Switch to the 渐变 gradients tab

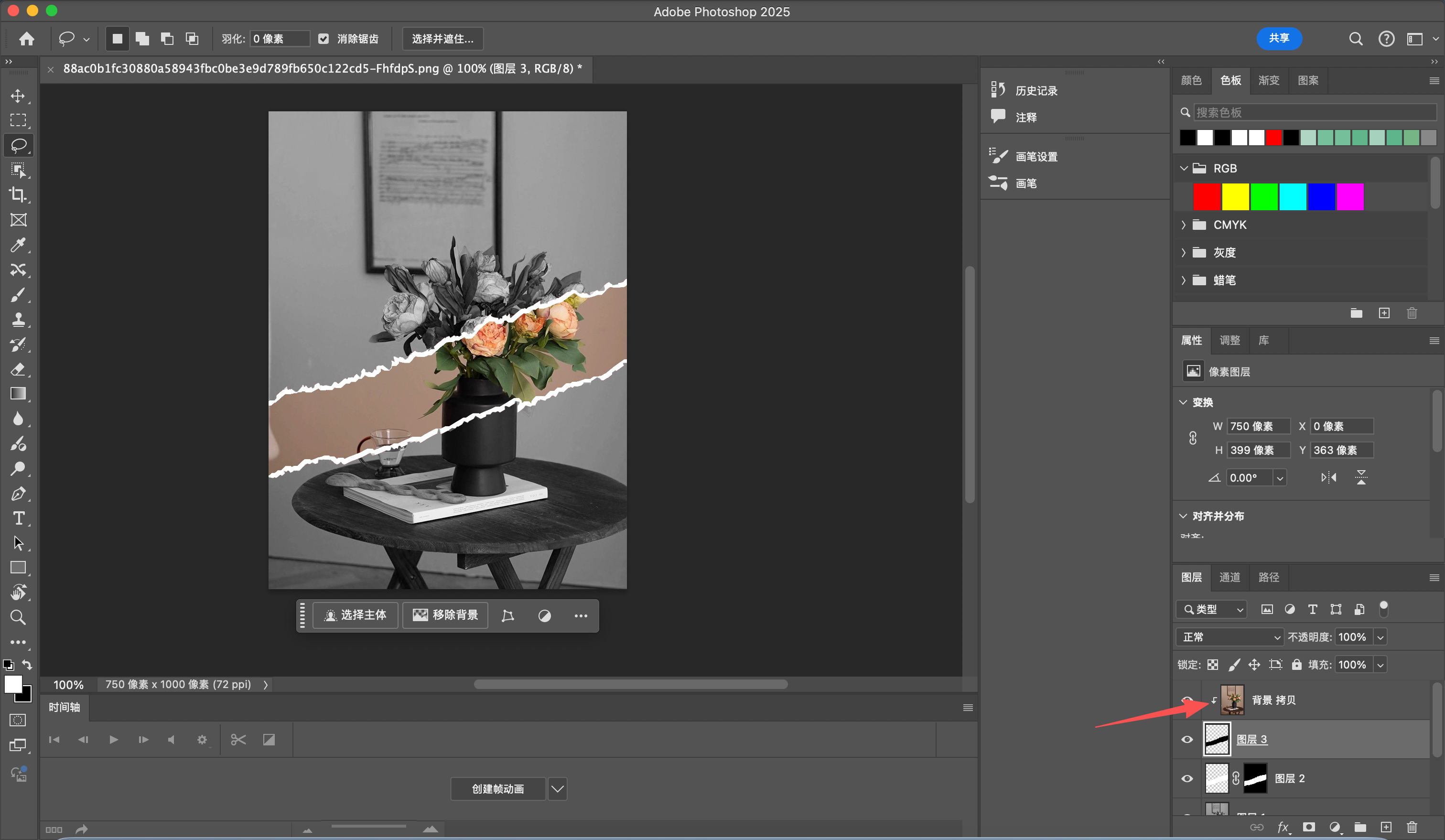tap(1268, 80)
